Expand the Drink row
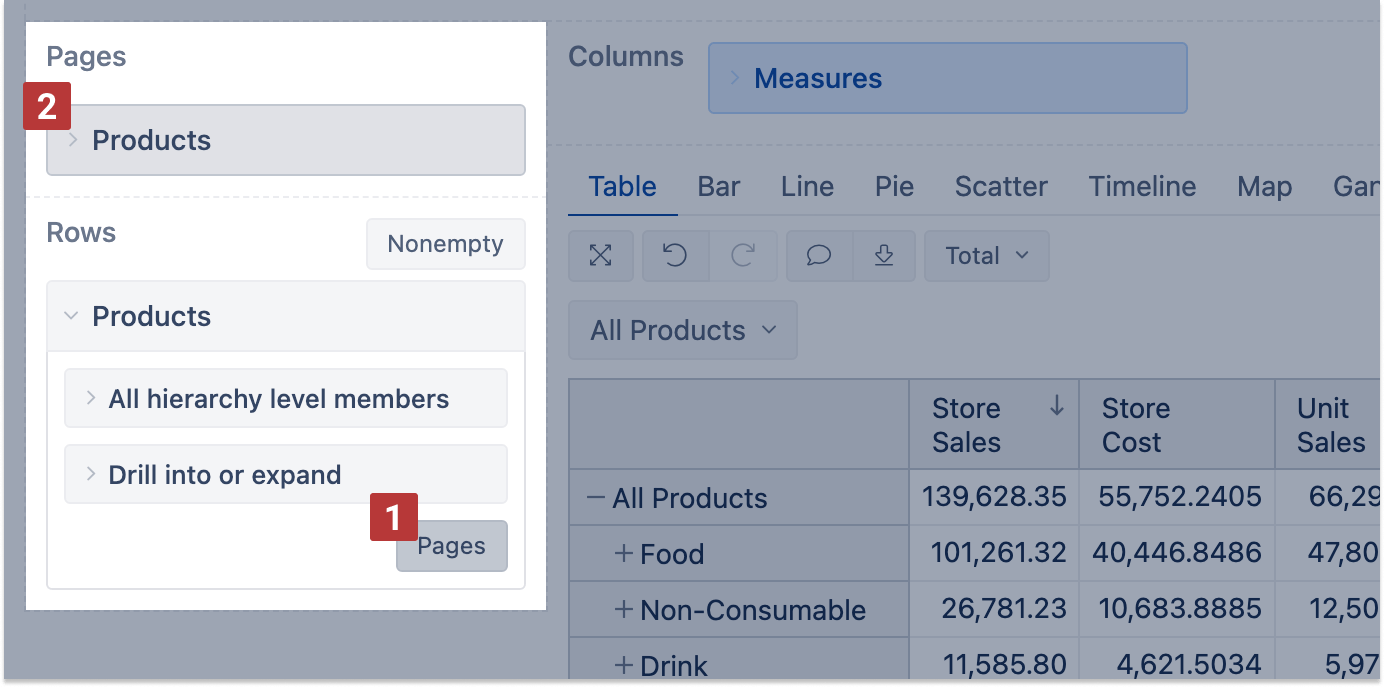Viewport: 1384px width, 687px height. [624, 665]
